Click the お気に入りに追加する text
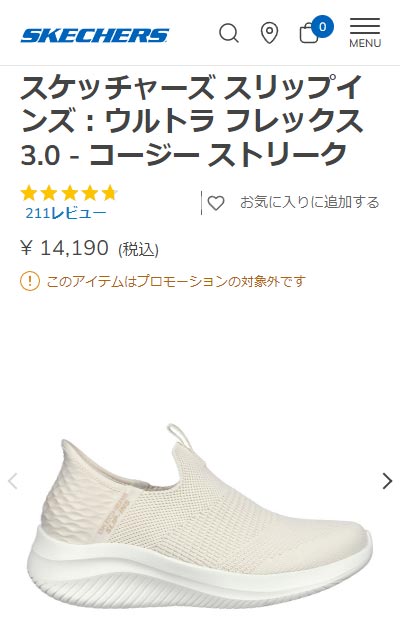This screenshot has height=642, width=400. pos(310,202)
